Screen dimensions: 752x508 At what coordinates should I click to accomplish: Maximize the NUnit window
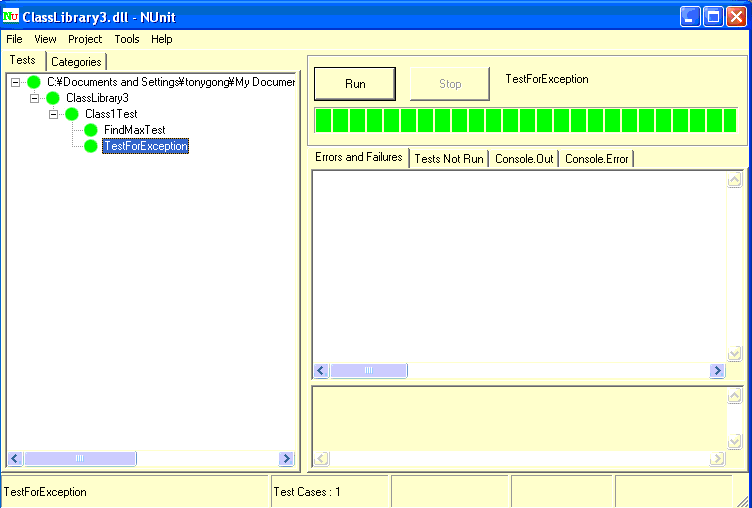(x=713, y=17)
